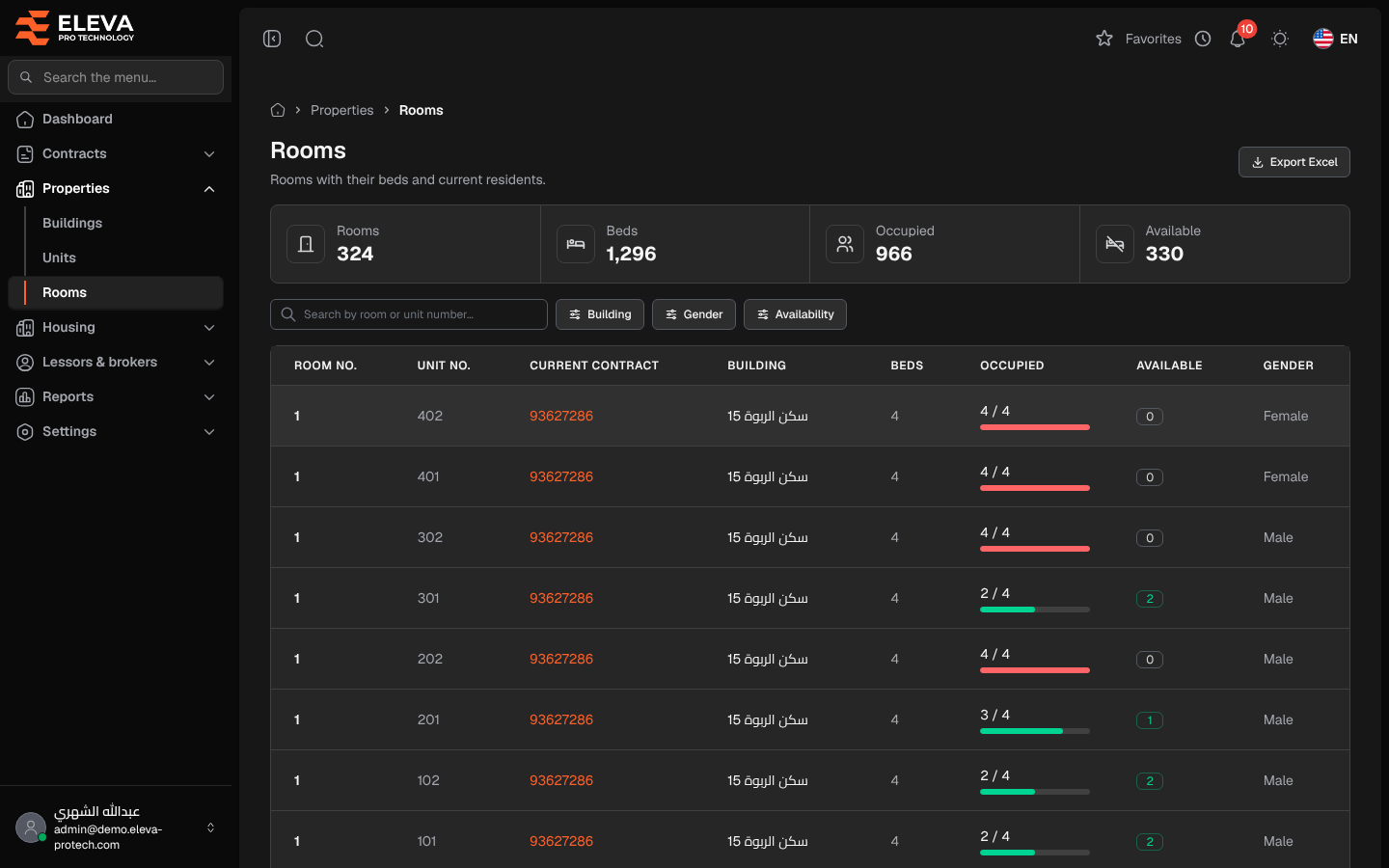Screen dimensions: 1389x868
Task: Open the Building filter
Action: (x=600, y=314)
